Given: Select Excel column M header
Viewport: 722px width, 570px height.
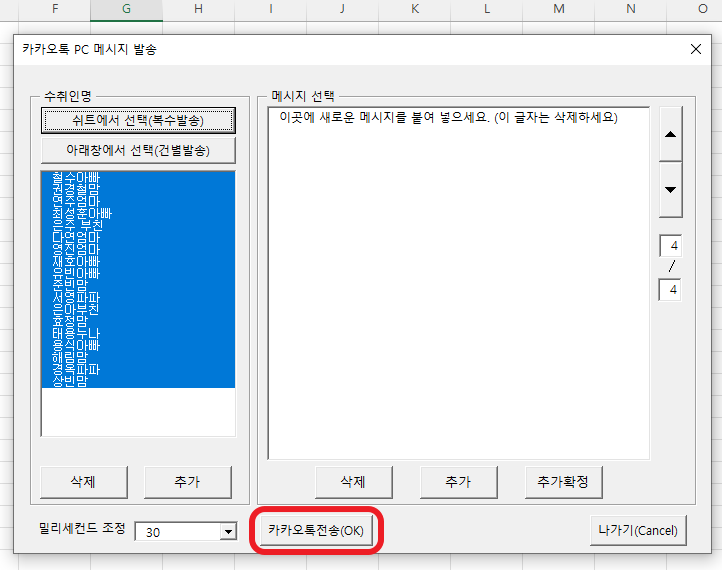Looking at the screenshot, I should click(x=559, y=9).
